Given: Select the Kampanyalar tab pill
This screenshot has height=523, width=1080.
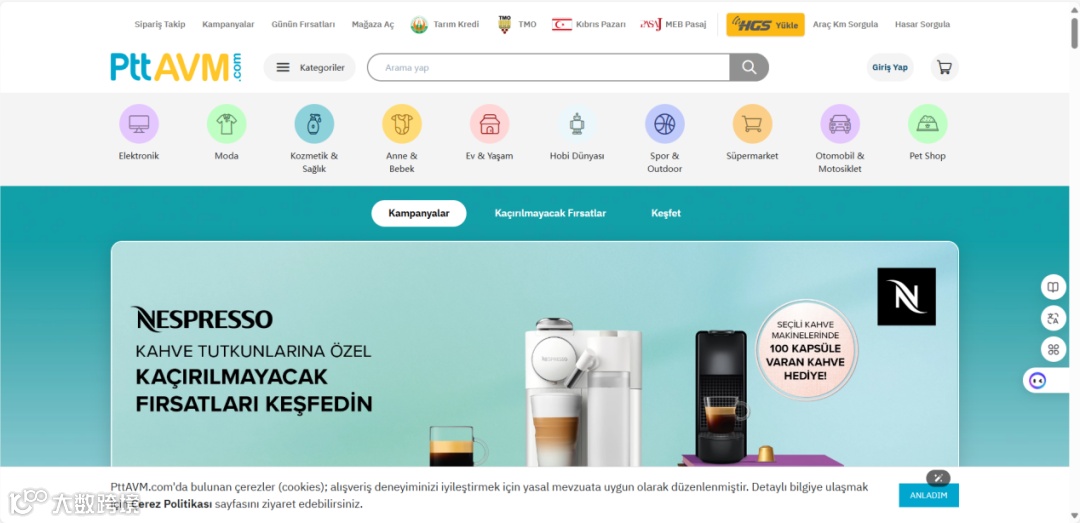Looking at the screenshot, I should [x=419, y=214].
